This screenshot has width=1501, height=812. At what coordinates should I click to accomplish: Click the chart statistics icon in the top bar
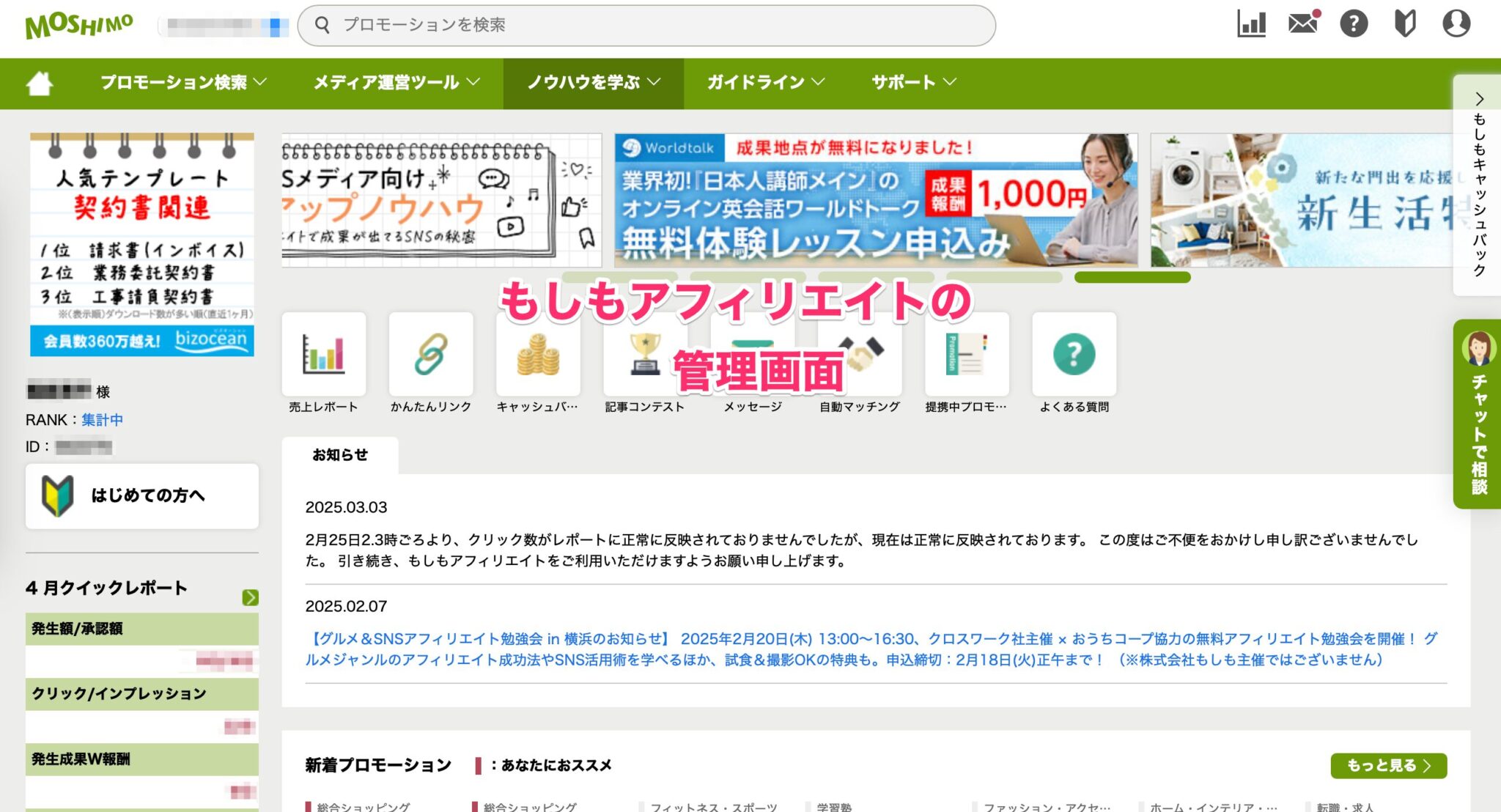click(x=1250, y=24)
